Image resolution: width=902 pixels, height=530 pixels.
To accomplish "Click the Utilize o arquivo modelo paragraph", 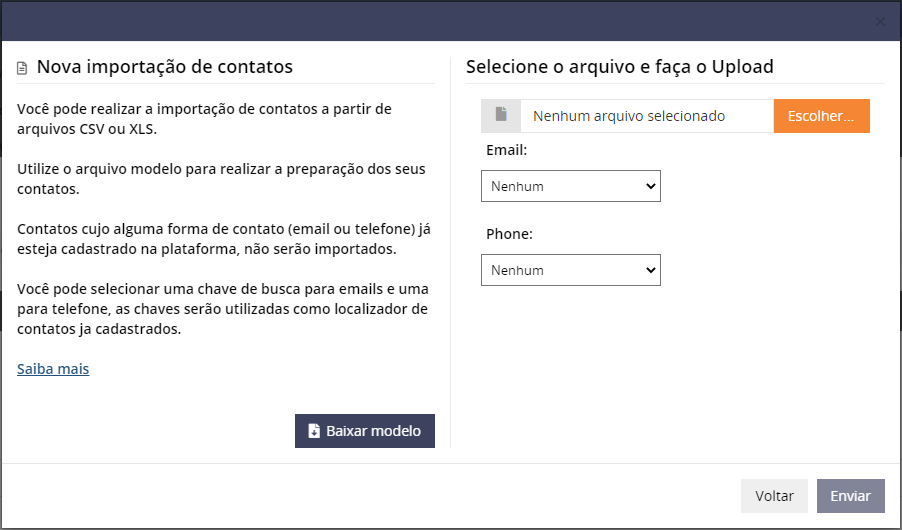I will point(221,179).
